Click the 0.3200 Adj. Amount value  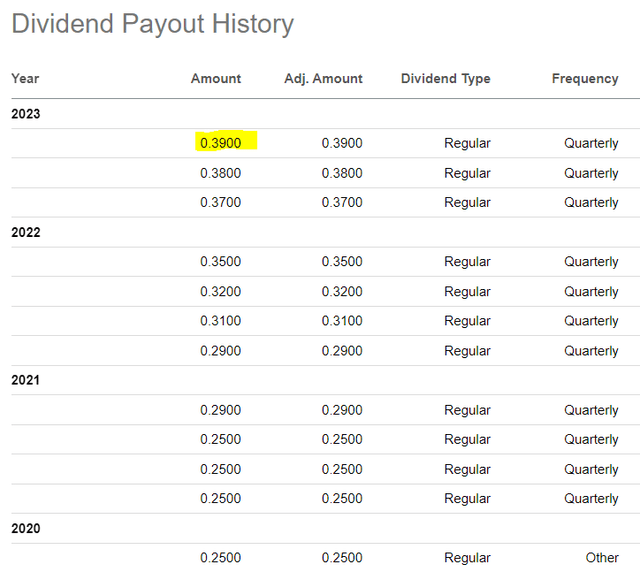342,292
